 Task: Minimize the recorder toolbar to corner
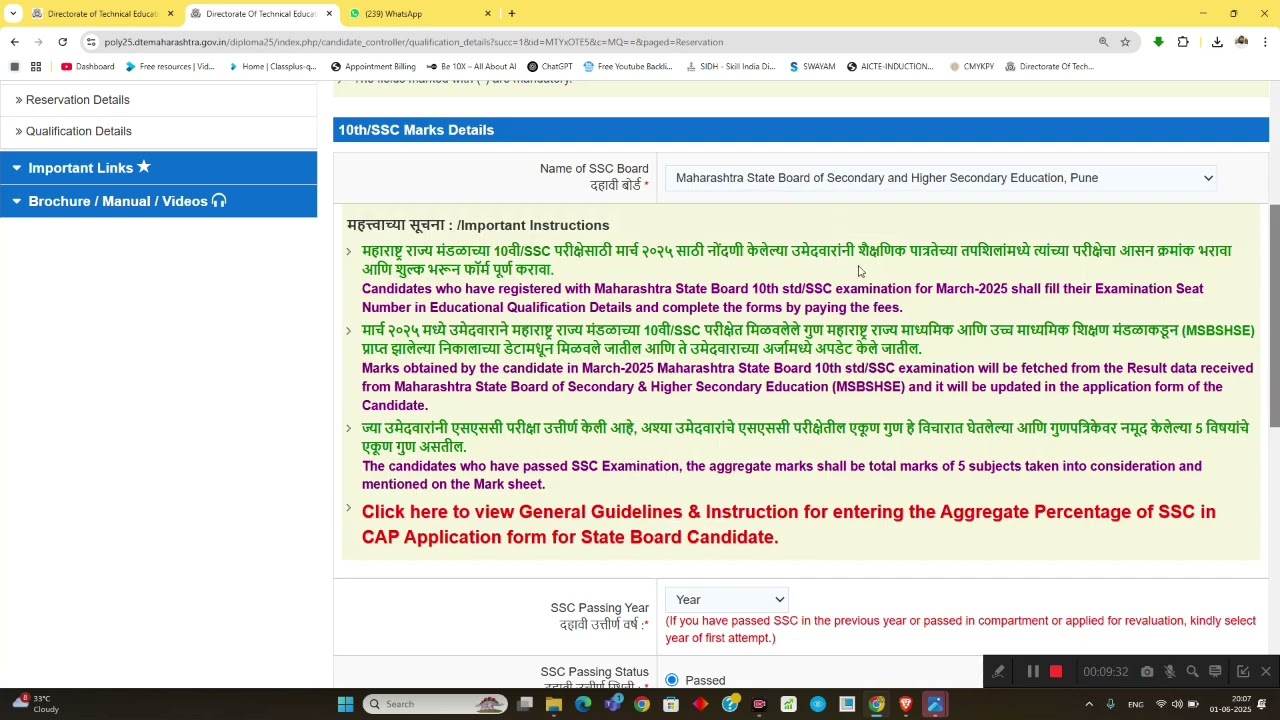pos(1243,672)
